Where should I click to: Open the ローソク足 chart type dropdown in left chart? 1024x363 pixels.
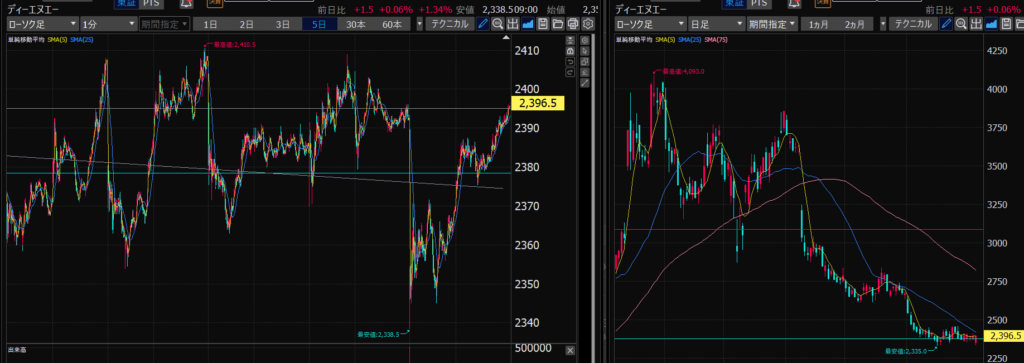(42, 24)
